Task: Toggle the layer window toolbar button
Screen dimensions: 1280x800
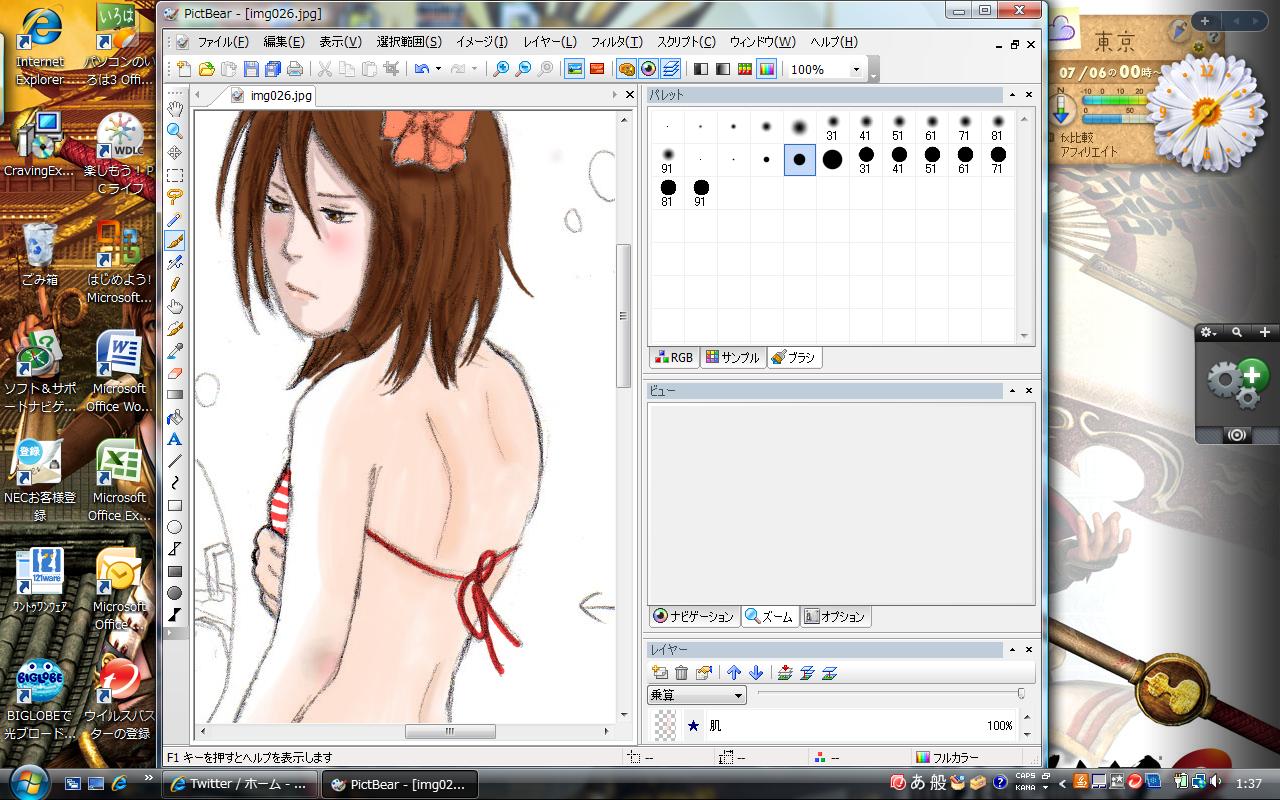Action: (671, 69)
